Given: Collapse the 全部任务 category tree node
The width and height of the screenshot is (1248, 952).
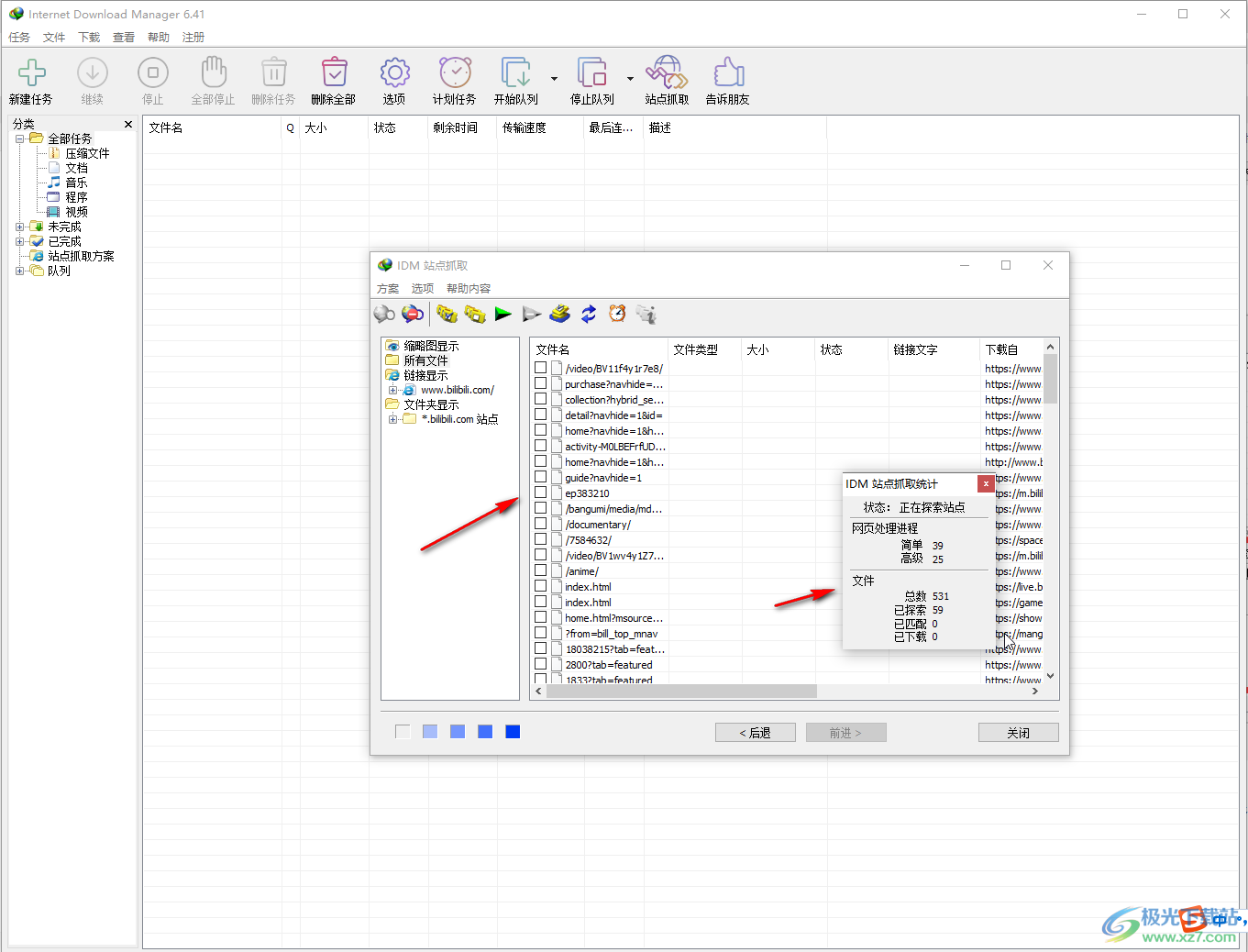Looking at the screenshot, I should point(20,138).
